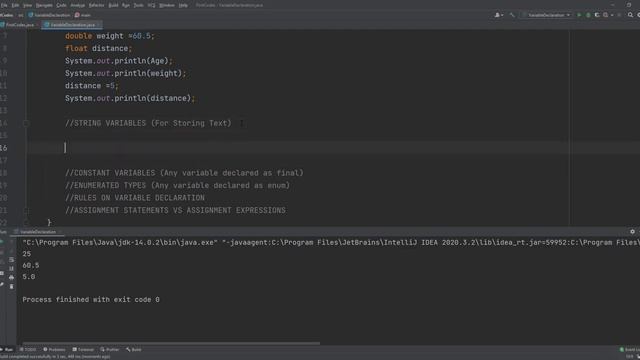Open the Run tool window button
Image resolution: width=640 pixels, height=360 pixels.
tap(7, 350)
